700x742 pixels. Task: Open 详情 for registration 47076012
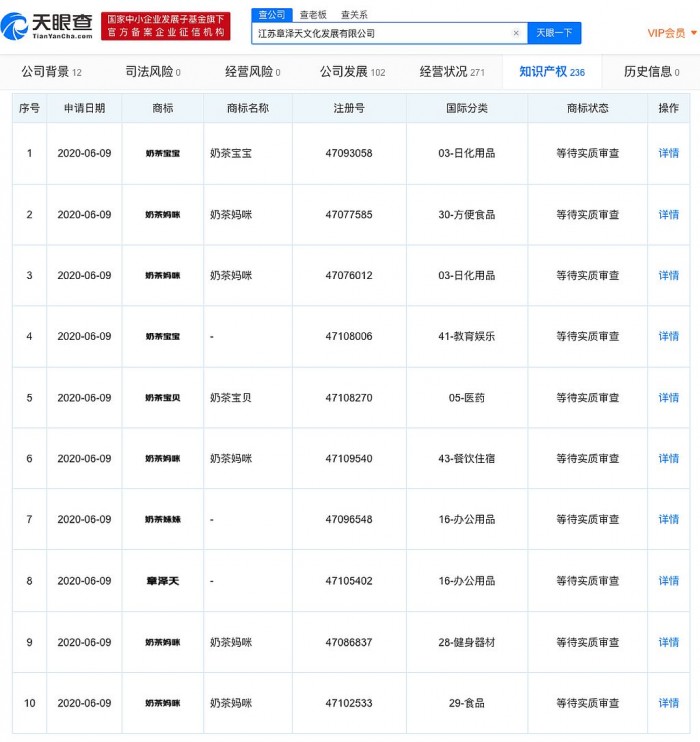668,275
